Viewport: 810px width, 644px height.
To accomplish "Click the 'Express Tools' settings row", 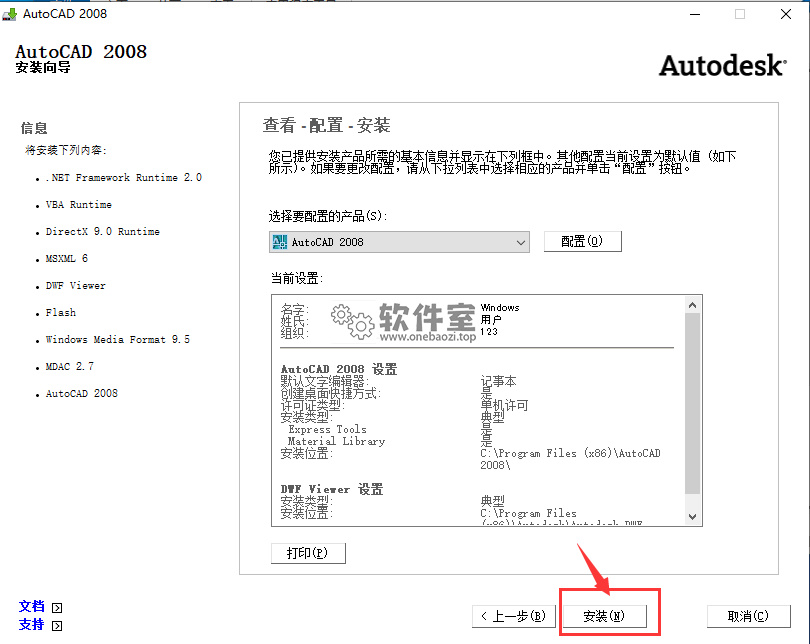I will click(x=328, y=430).
